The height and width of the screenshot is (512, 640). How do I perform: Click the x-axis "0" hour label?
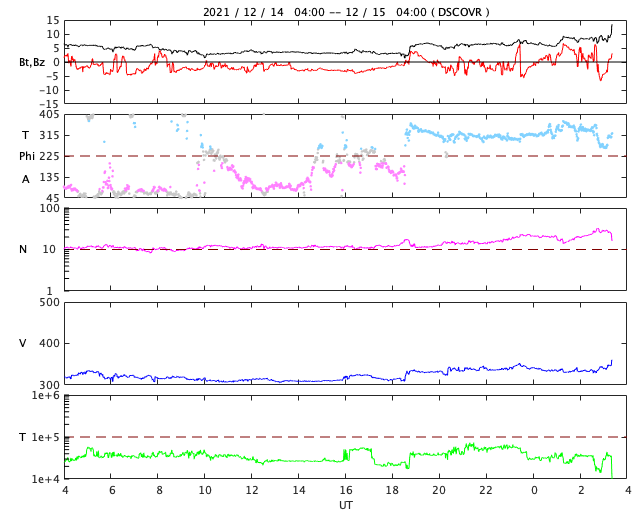[x=534, y=490]
